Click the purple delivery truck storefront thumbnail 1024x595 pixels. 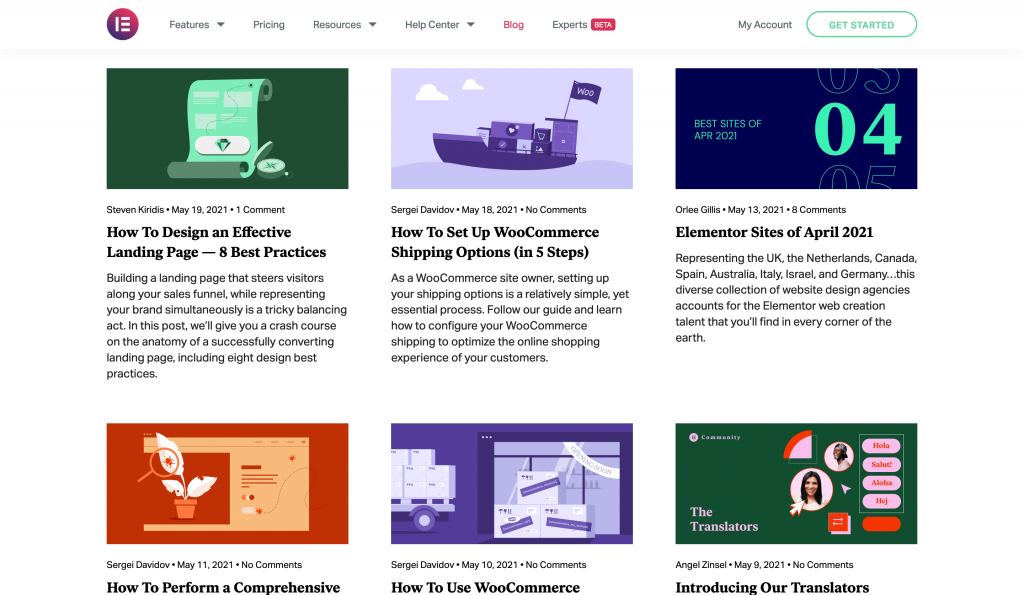pos(511,483)
